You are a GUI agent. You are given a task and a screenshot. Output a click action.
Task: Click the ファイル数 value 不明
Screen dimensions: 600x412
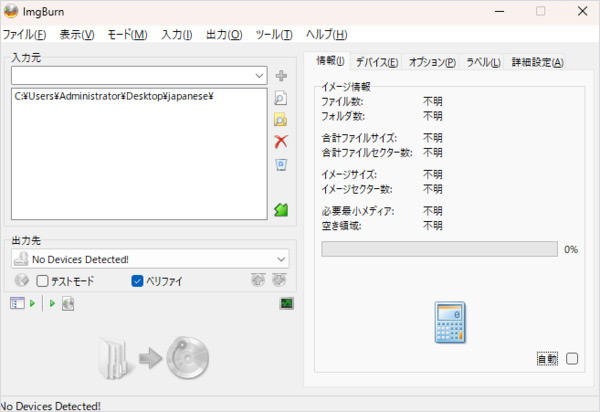433,101
